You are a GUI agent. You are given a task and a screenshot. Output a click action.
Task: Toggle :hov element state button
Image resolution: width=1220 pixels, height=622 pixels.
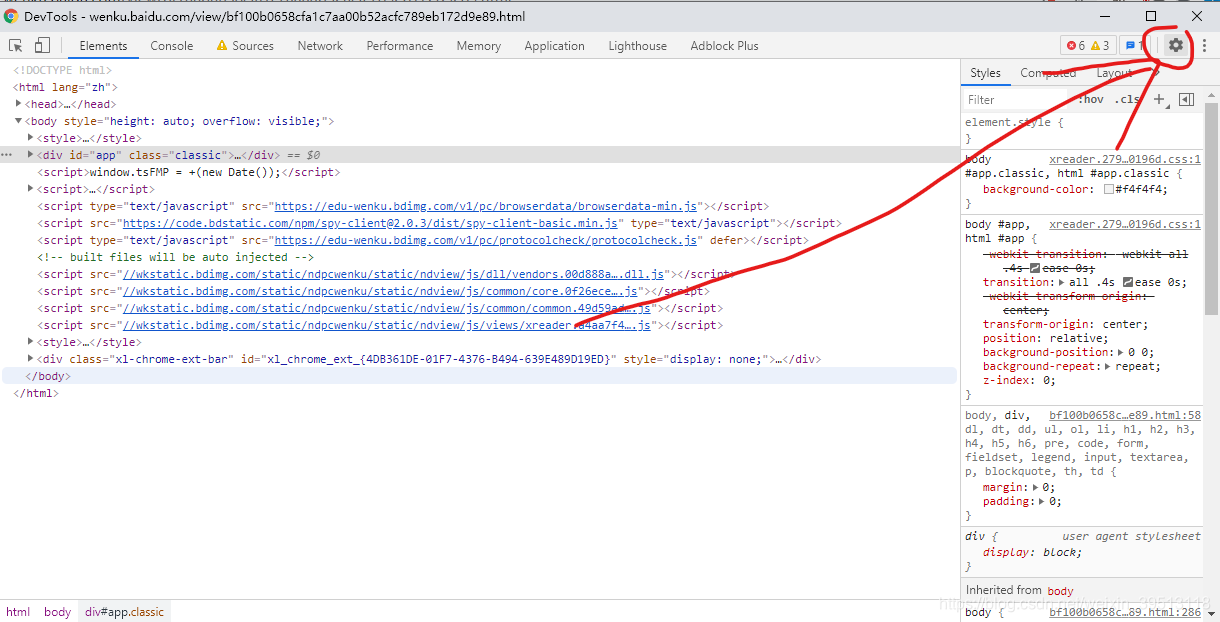coord(1091,99)
